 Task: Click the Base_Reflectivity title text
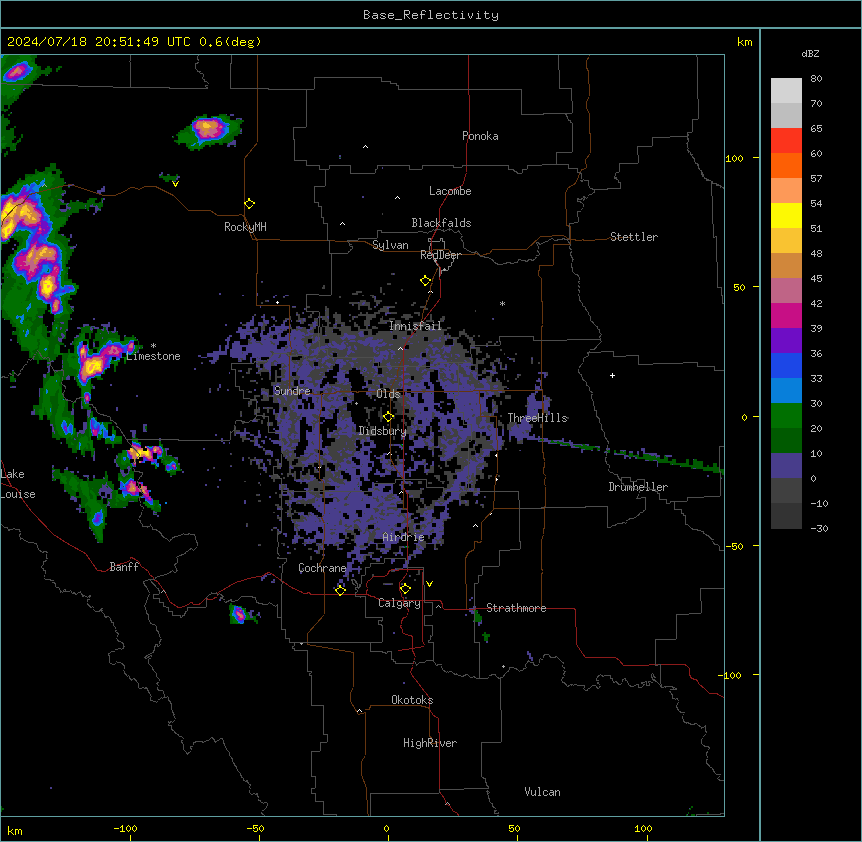coord(430,15)
